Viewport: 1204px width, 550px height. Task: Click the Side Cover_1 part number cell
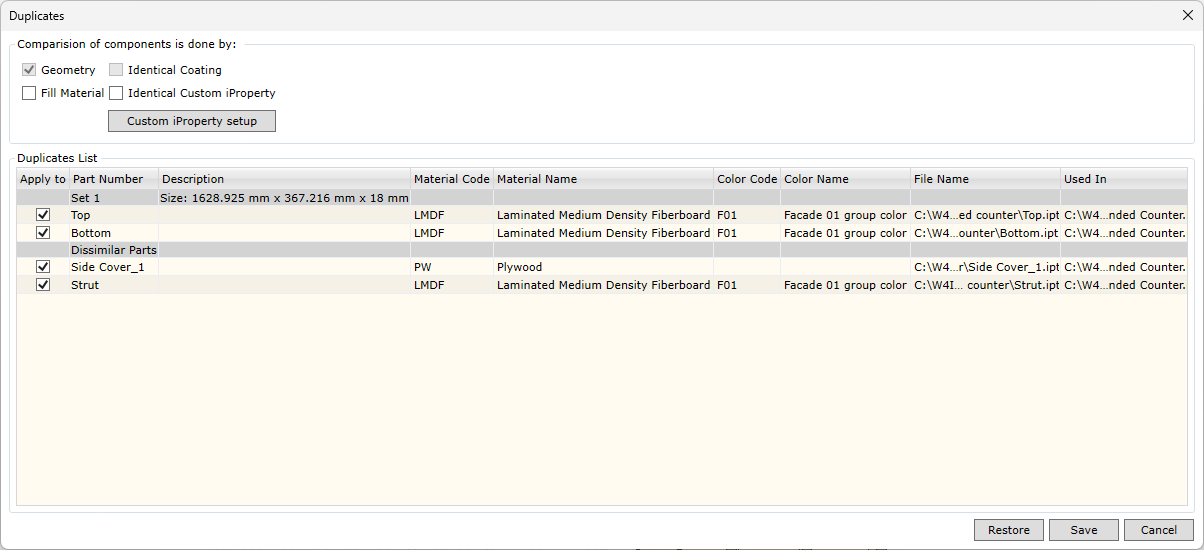114,267
